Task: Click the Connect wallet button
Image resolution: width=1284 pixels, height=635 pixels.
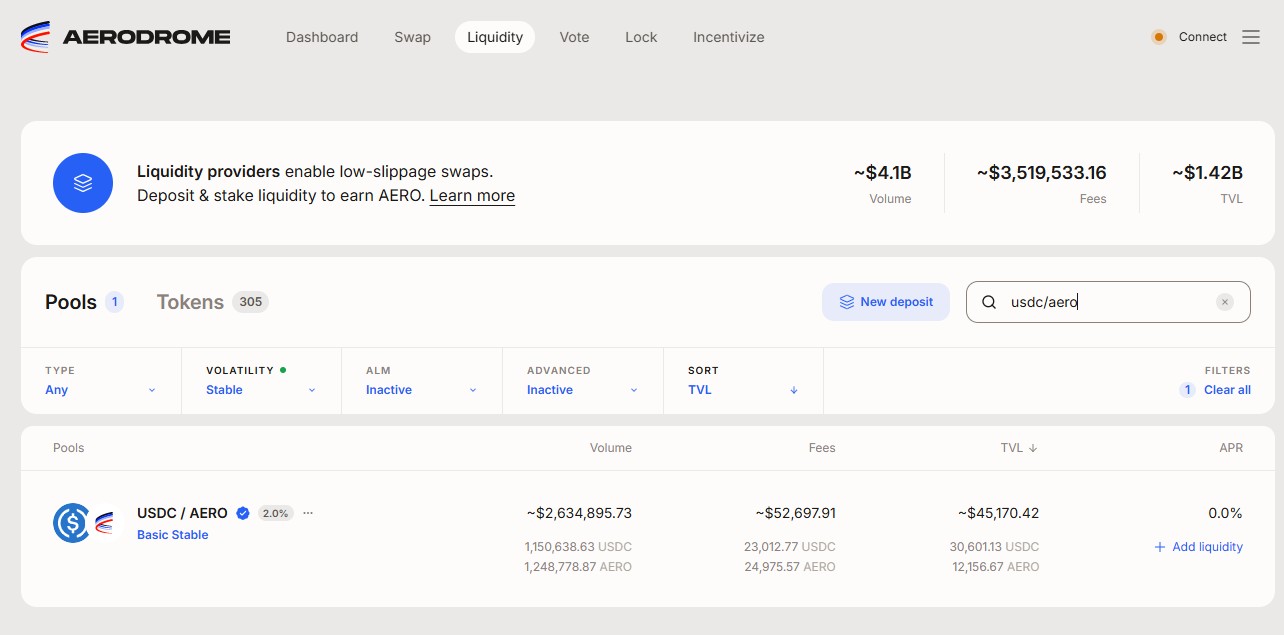Action: pos(1203,37)
